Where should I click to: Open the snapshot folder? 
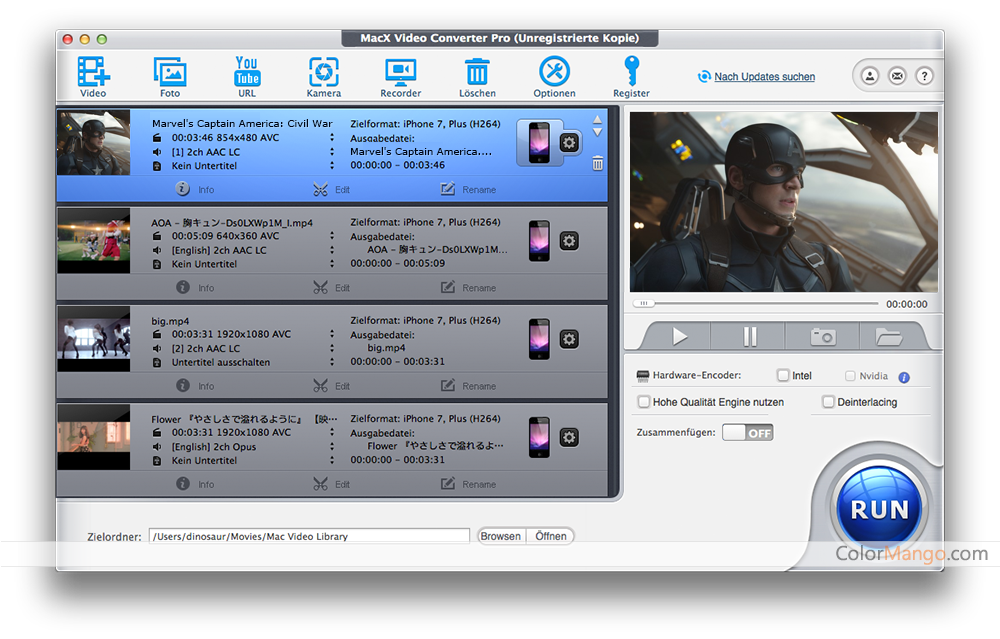(888, 336)
